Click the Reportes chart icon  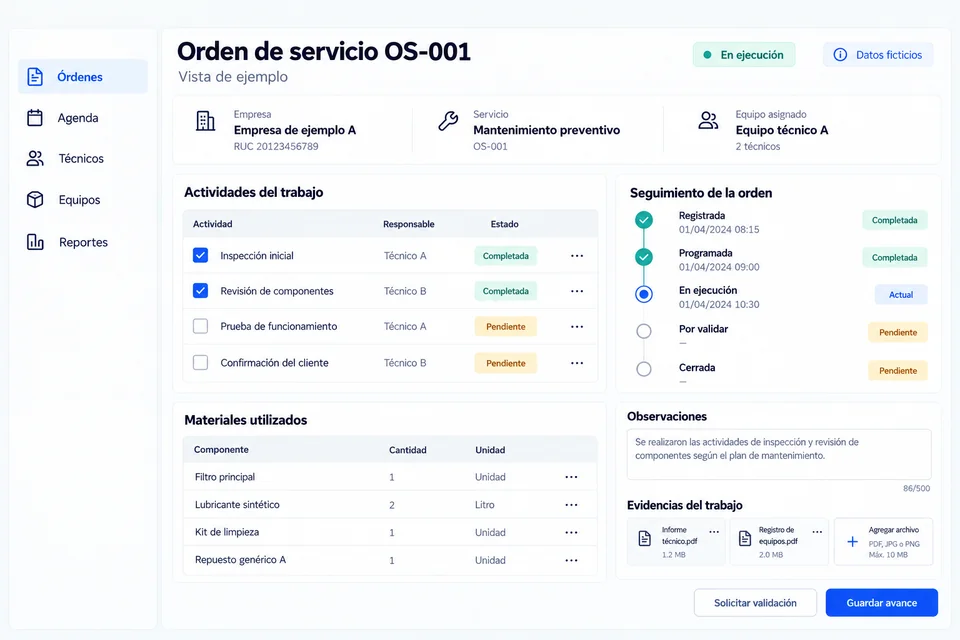35,242
